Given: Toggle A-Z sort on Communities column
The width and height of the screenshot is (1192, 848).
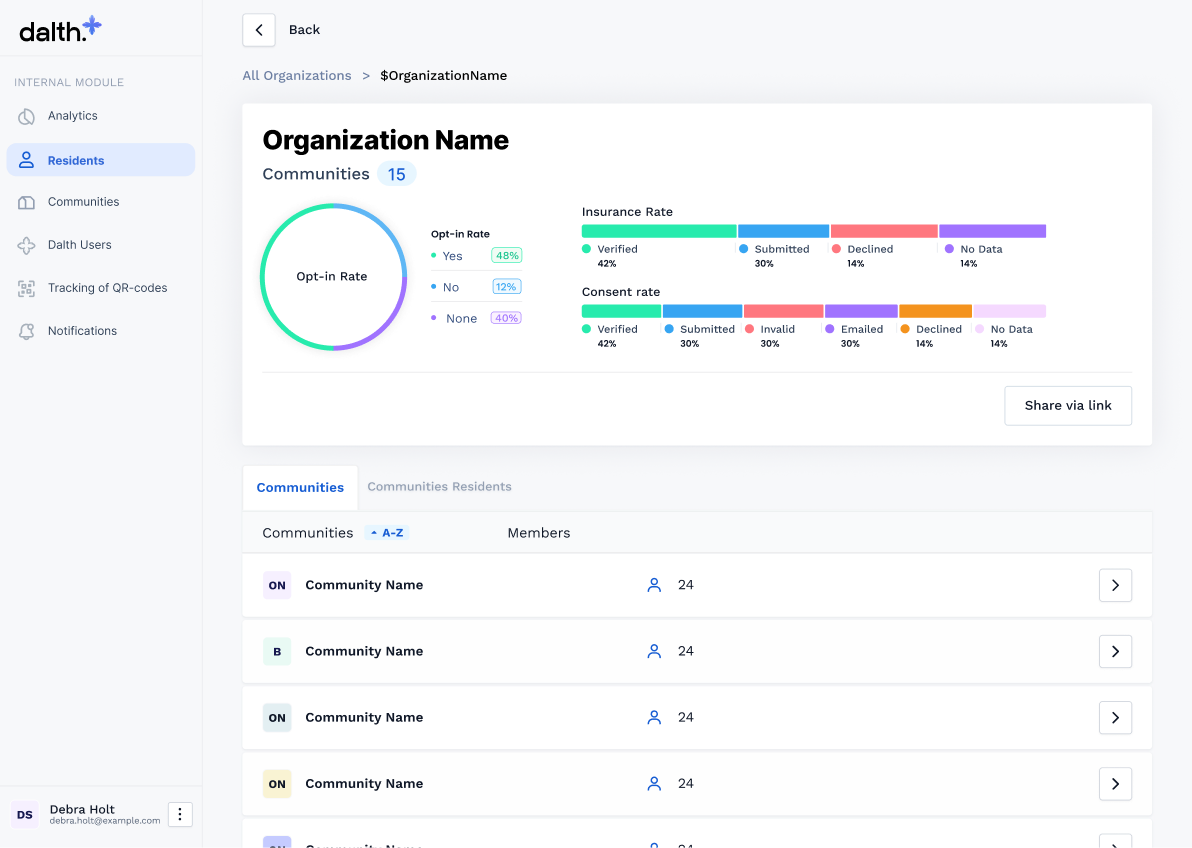Looking at the screenshot, I should click(387, 533).
